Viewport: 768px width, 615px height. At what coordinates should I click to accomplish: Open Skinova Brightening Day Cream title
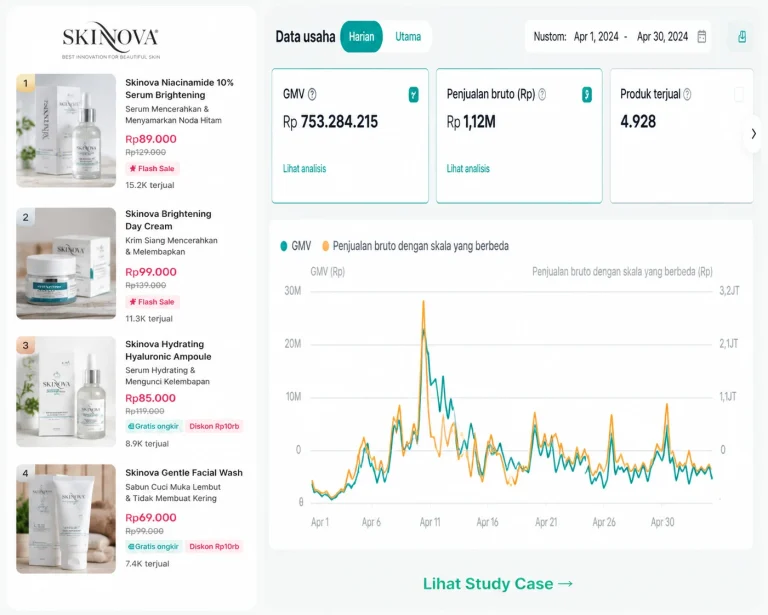[168, 220]
